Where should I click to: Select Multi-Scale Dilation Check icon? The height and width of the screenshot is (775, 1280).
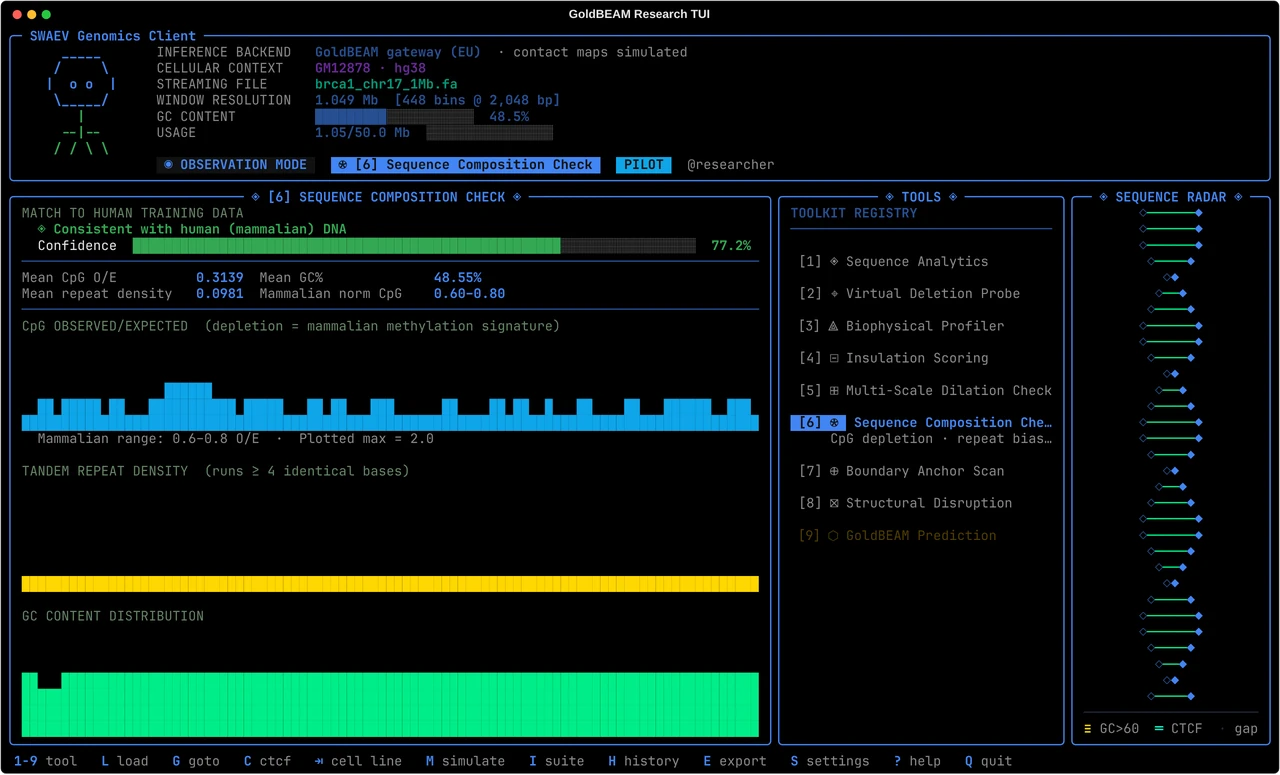click(834, 391)
